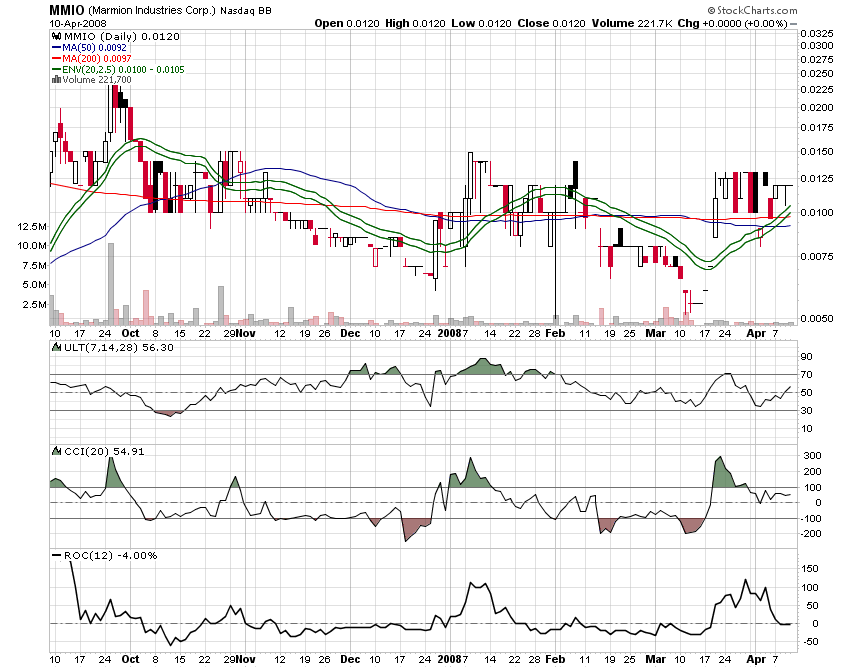Open the © StockCharts.com attribution link
This screenshot has width=850, height=668.
752,10
